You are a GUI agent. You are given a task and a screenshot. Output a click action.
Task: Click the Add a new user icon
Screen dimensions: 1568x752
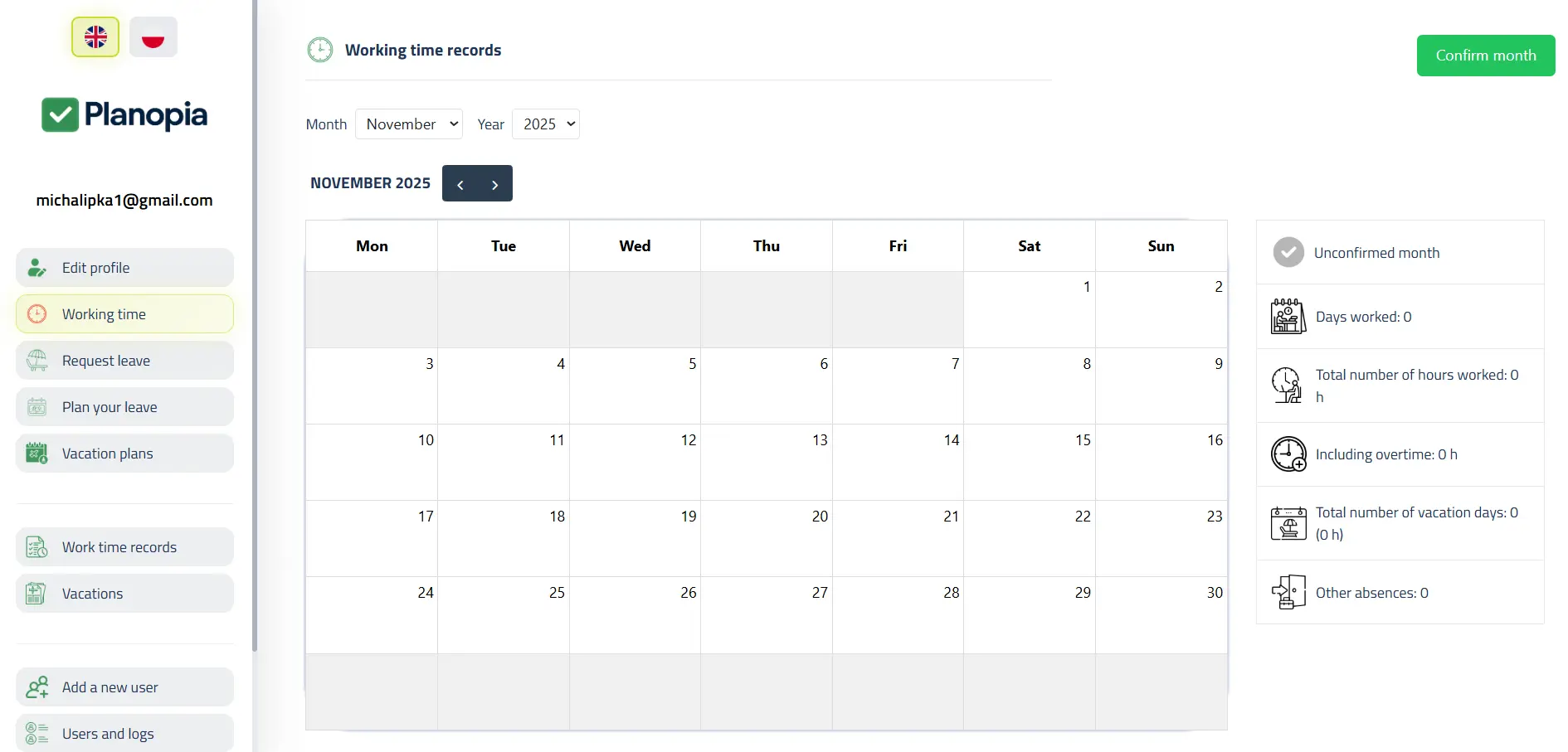[37, 687]
